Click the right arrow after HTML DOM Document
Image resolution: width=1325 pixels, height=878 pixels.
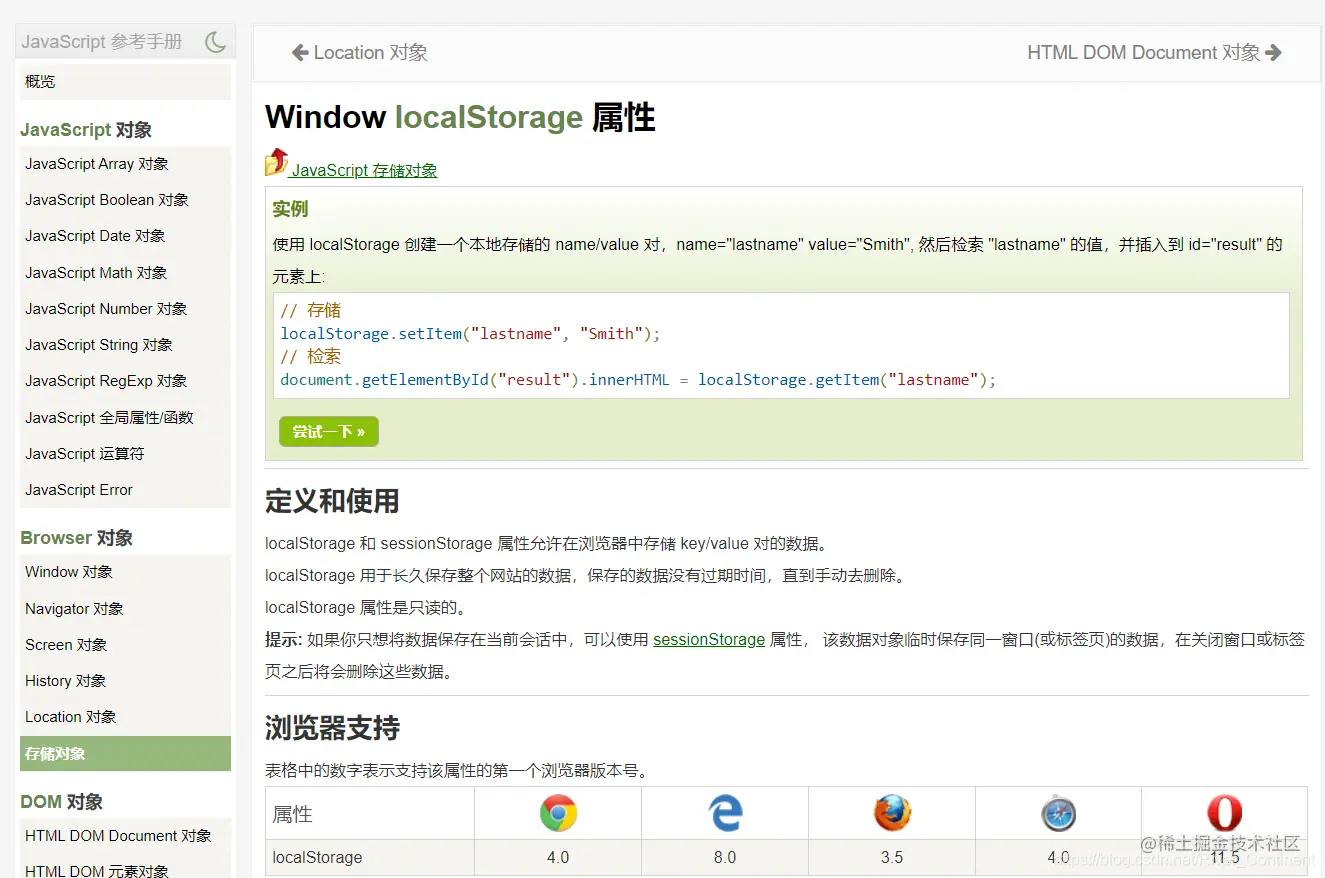point(1273,53)
